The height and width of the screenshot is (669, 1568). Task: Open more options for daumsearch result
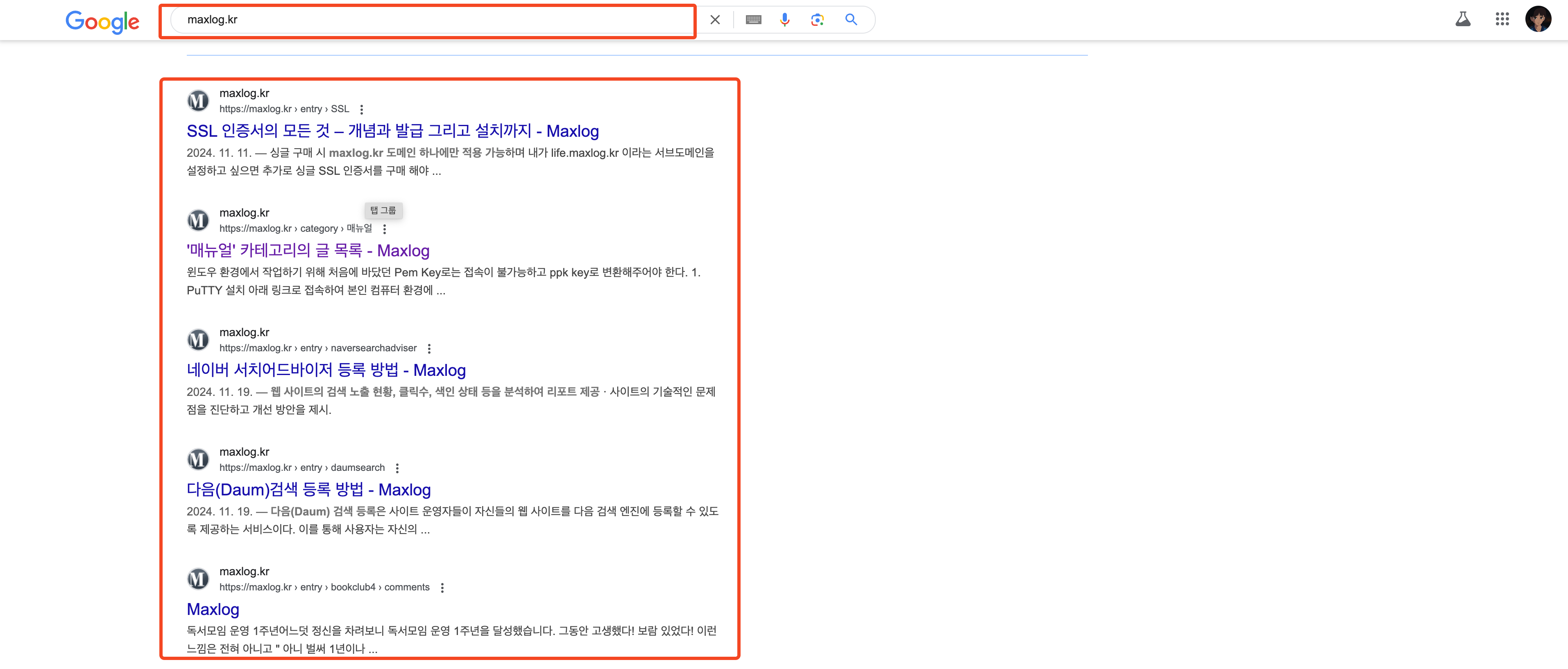coord(397,468)
